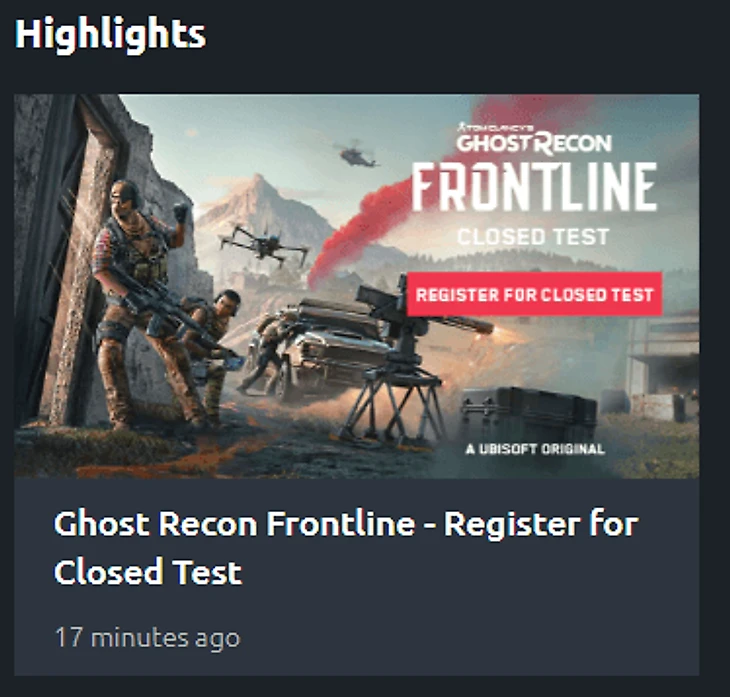Click the black supply crate

click(528, 411)
